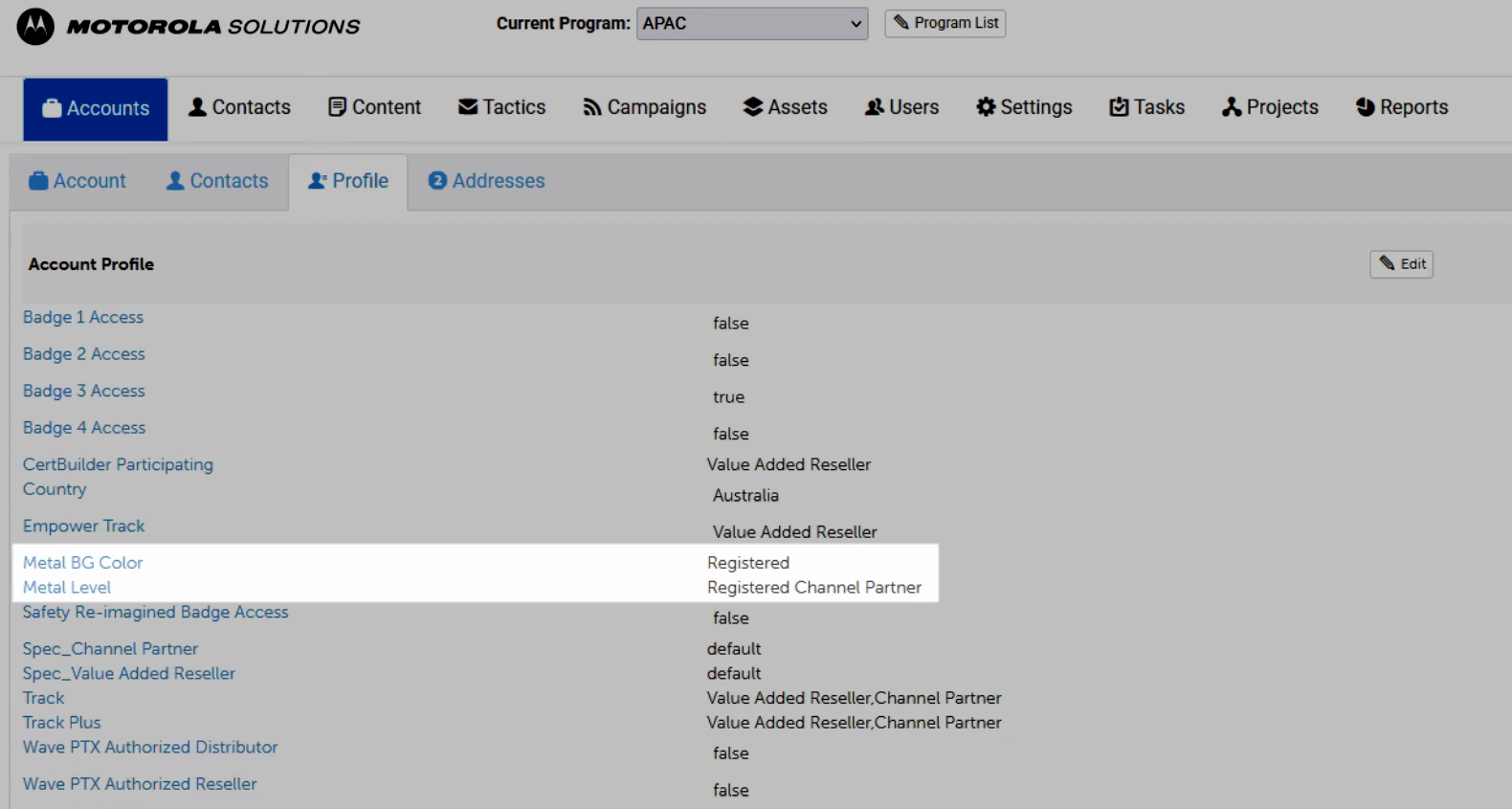Screen dimensions: 1512x809
Task: Click the Metal Level field link
Action: tap(67, 587)
